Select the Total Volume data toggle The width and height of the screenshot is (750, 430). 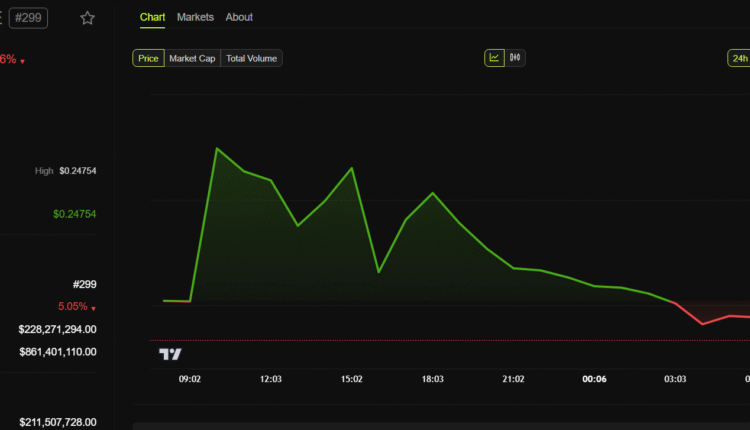pos(251,59)
